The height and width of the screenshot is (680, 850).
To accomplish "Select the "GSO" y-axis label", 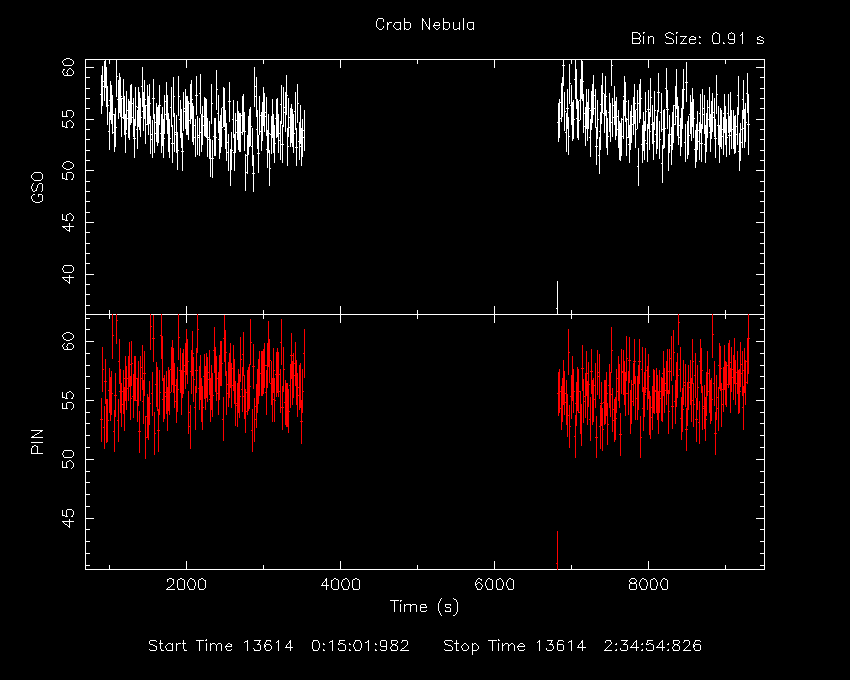I will [x=37, y=187].
